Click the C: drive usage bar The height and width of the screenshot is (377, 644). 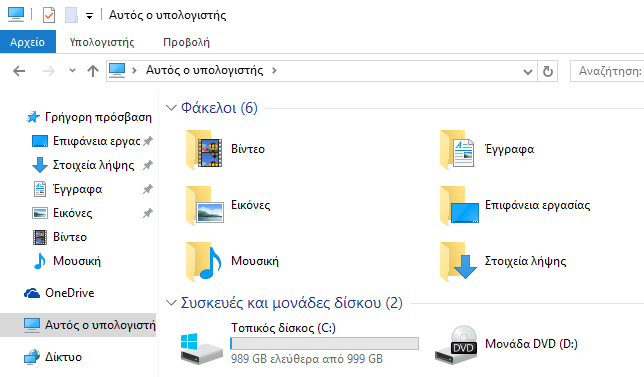(324, 343)
